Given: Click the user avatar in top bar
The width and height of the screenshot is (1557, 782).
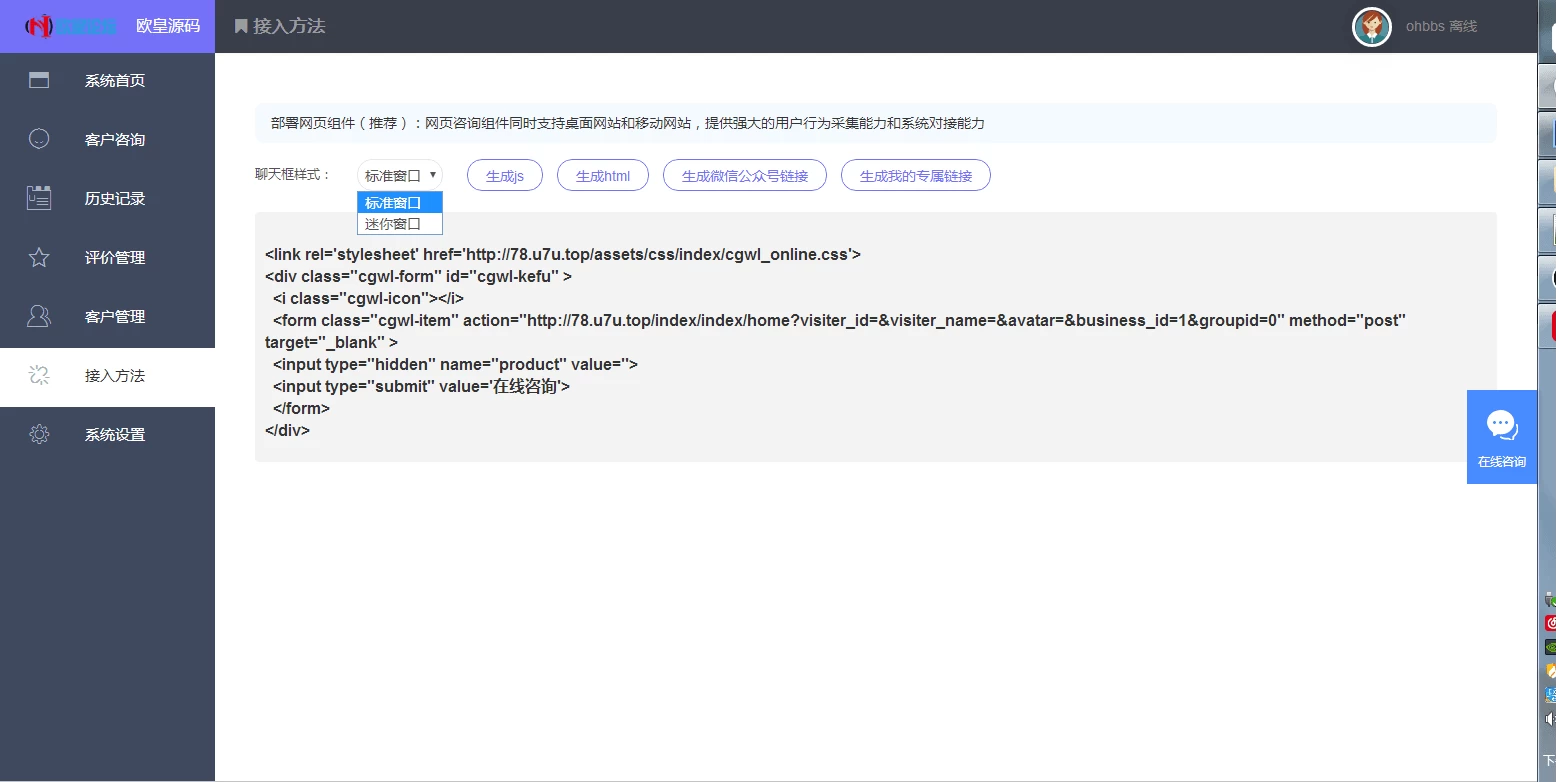Looking at the screenshot, I should coord(1371,27).
